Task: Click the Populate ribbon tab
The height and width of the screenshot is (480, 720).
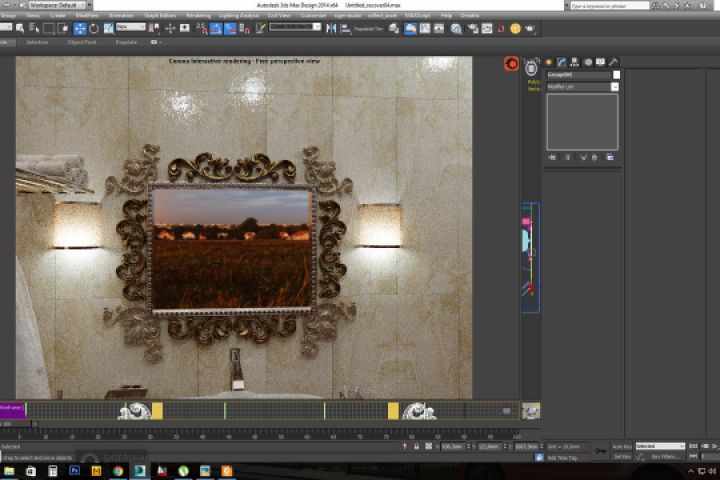Action: [126, 42]
